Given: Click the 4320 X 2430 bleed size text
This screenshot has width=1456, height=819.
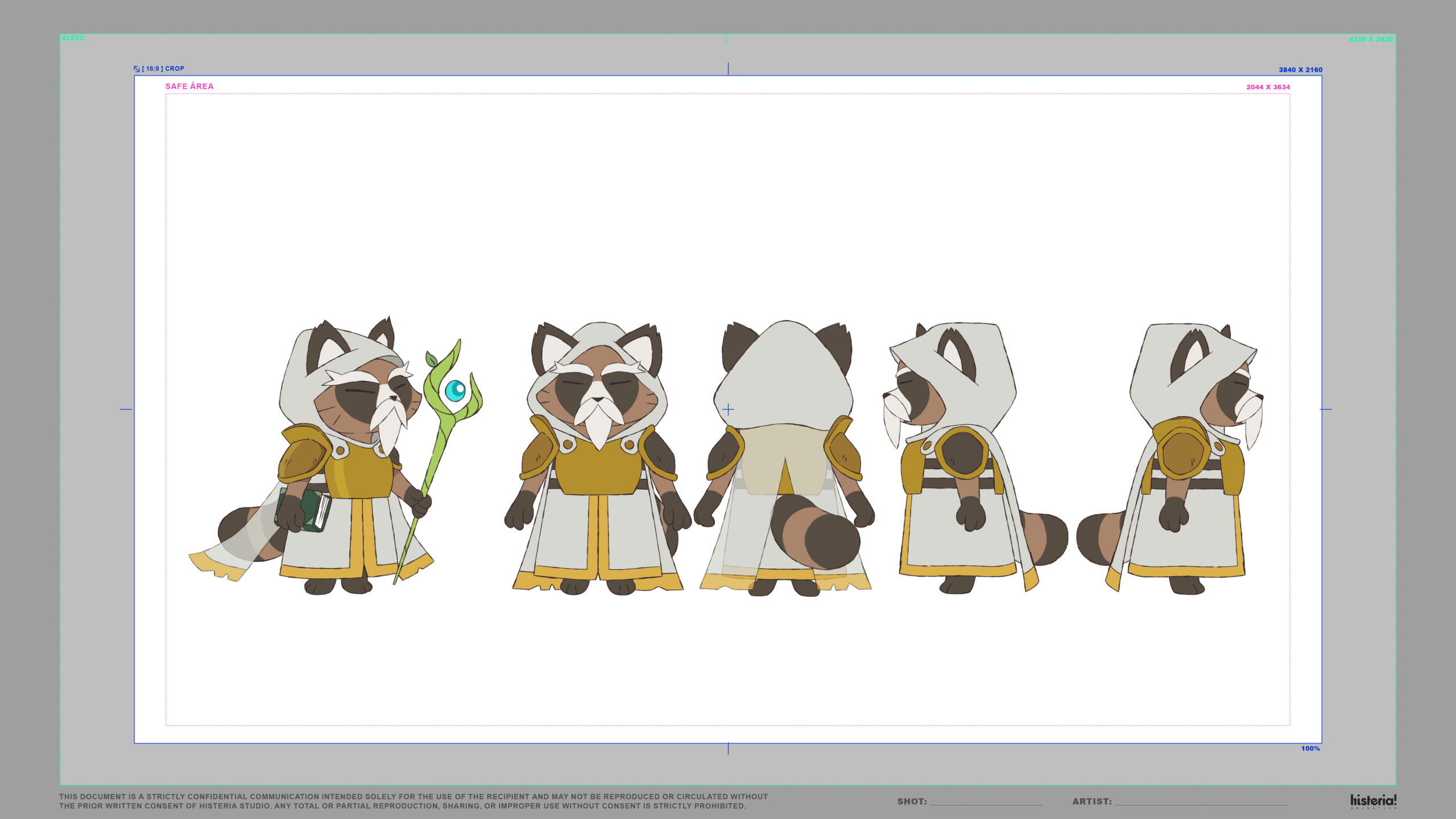Looking at the screenshot, I should click(1370, 39).
